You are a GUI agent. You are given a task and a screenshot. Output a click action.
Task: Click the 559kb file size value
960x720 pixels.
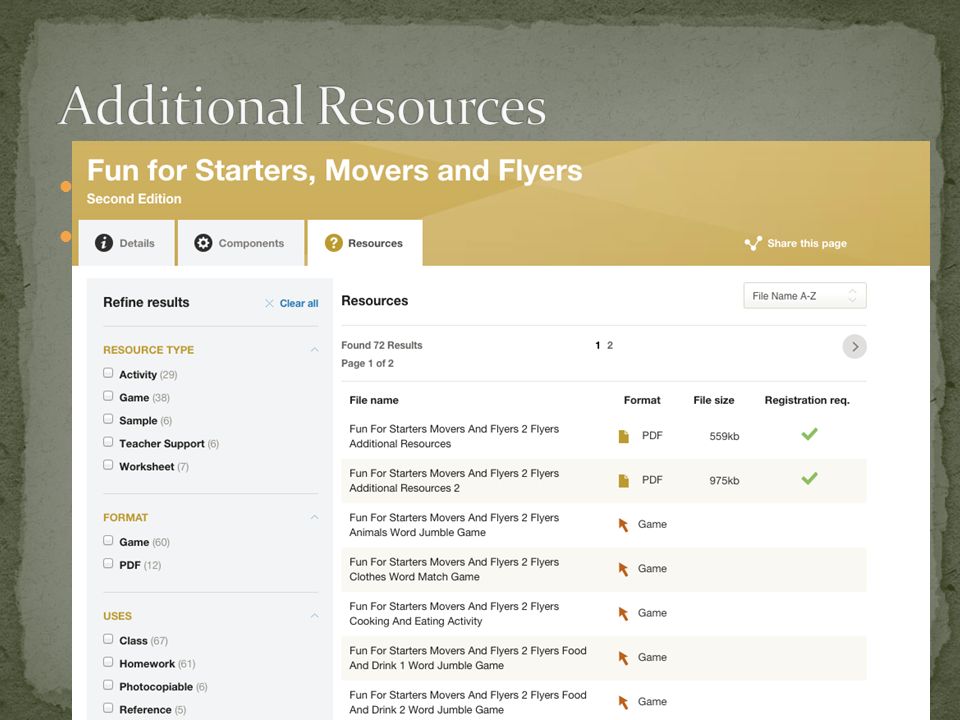click(x=724, y=437)
